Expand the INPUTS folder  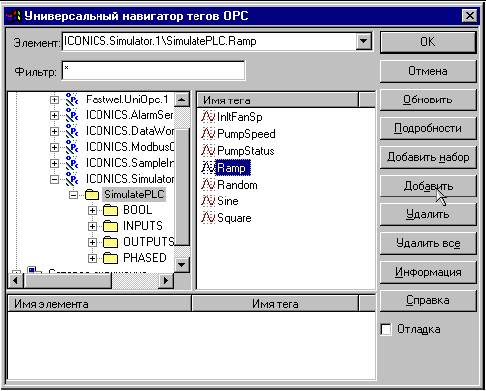92,227
